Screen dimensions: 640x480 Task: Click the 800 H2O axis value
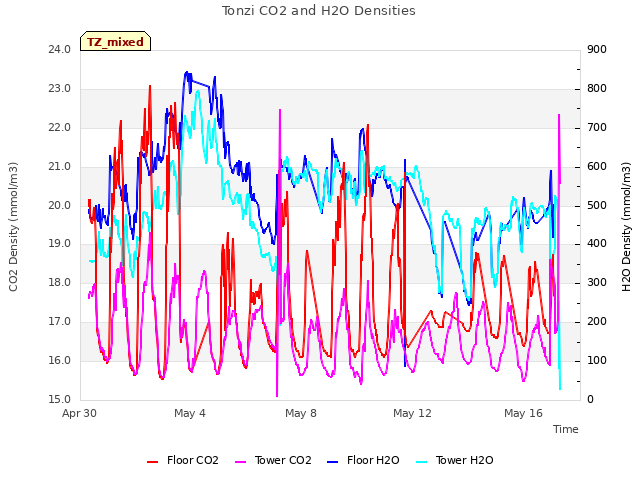click(597, 89)
